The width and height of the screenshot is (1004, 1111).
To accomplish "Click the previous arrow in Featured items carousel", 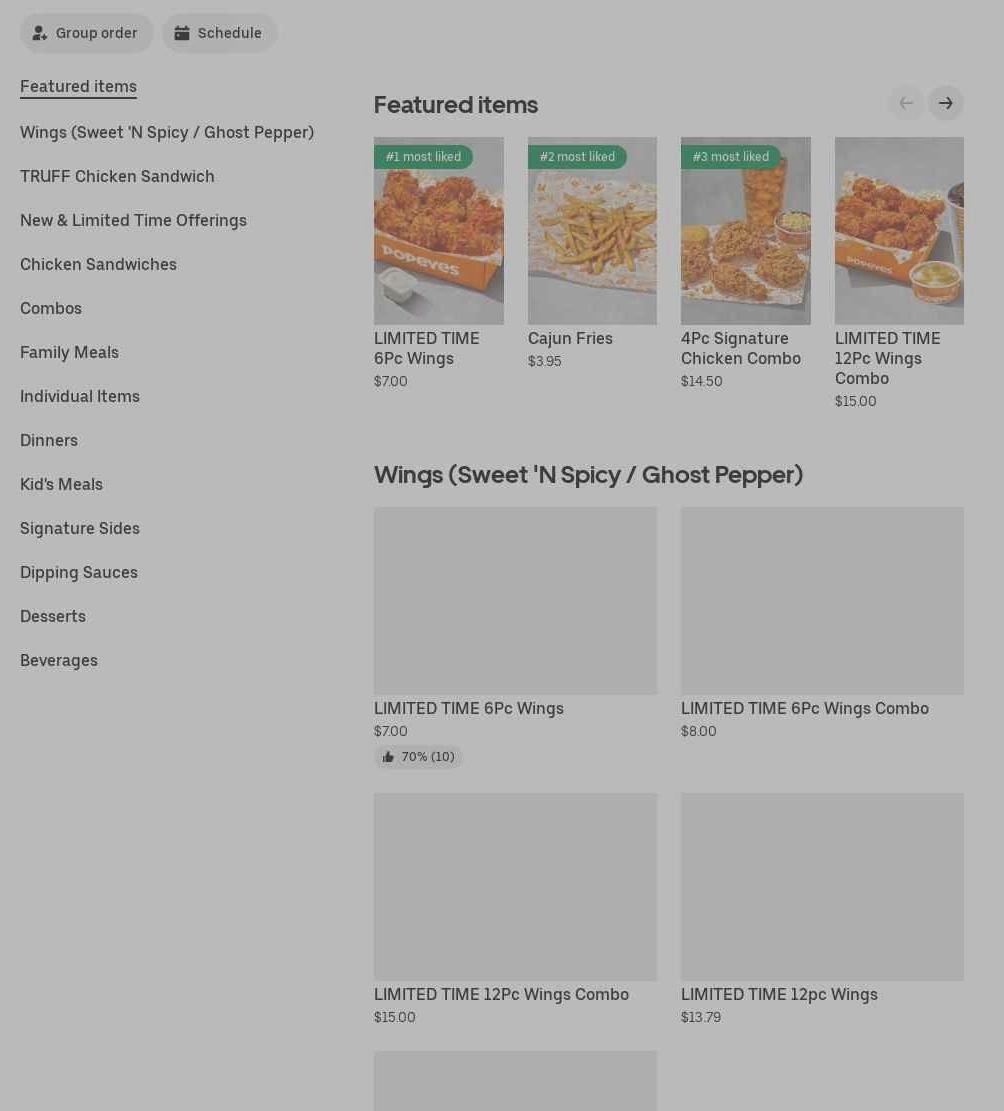I will click(x=906, y=103).
